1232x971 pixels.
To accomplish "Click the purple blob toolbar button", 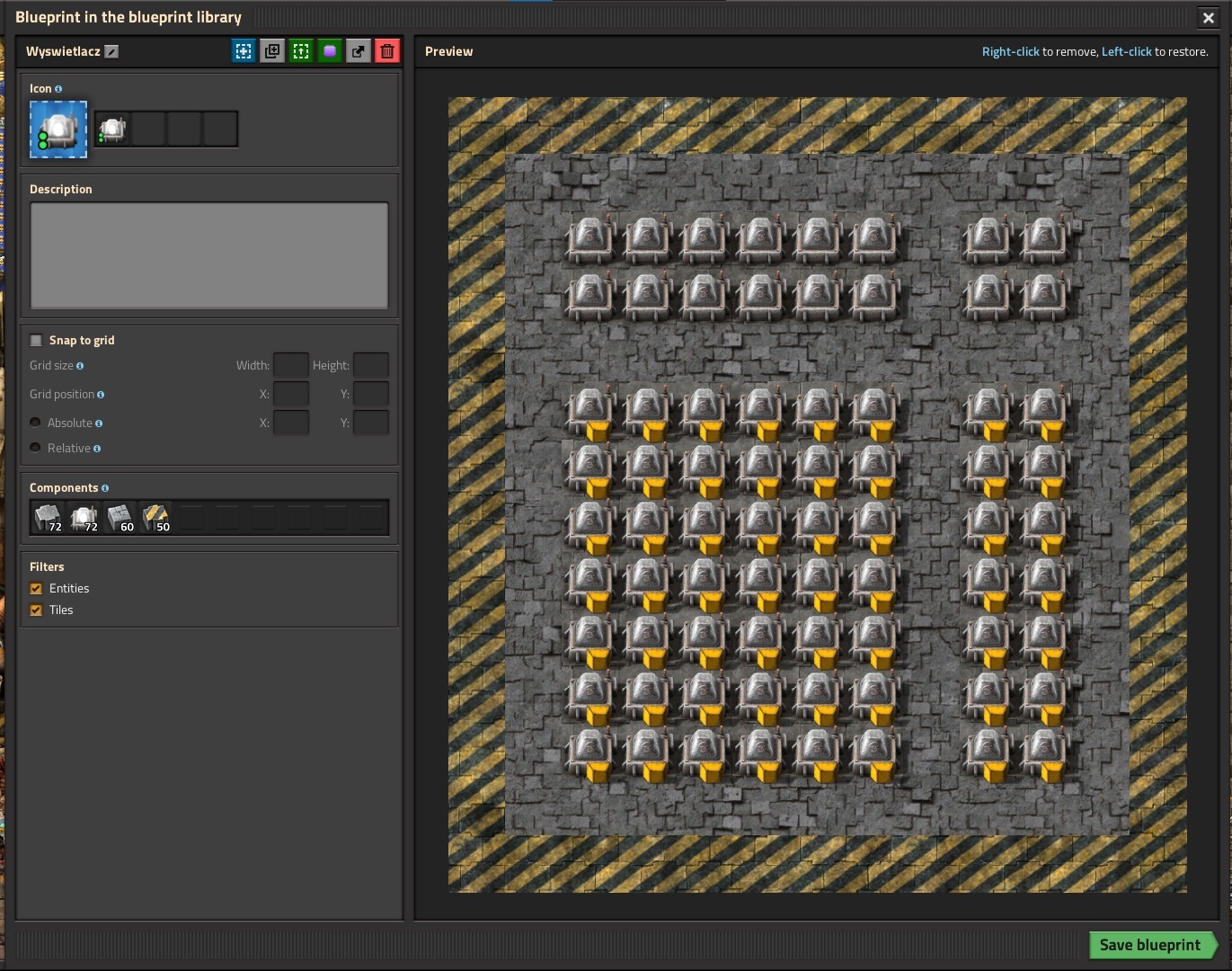I will (x=330, y=51).
